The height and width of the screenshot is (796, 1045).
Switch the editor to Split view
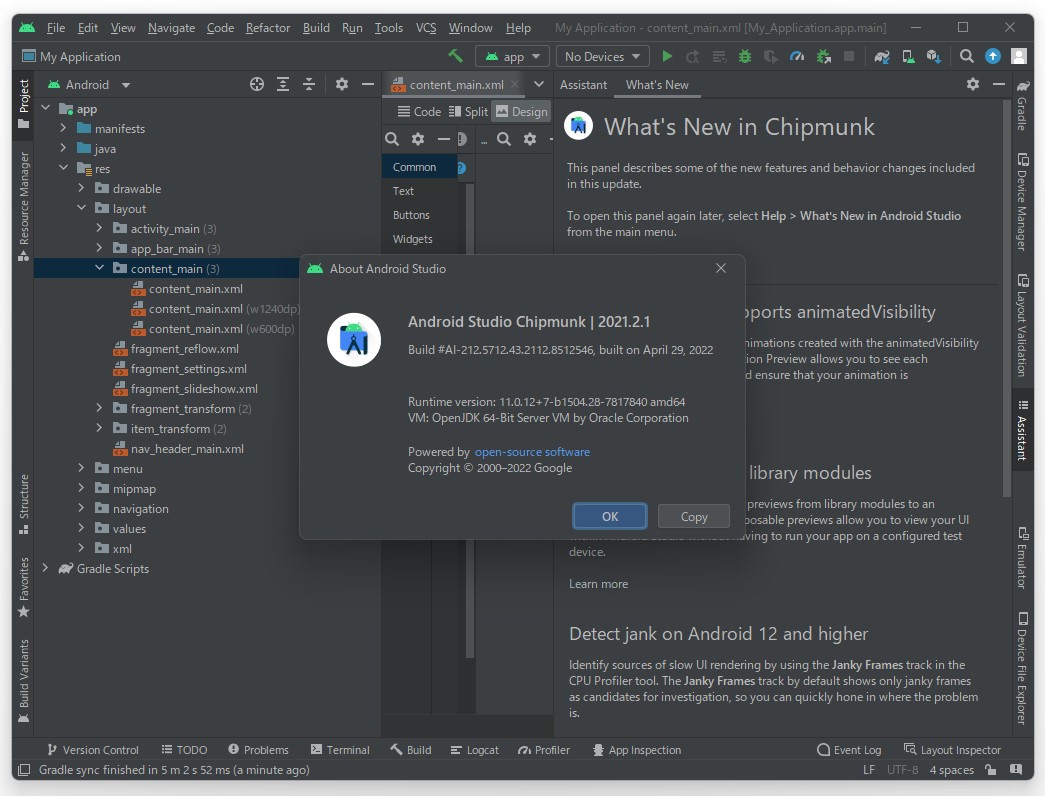point(470,111)
